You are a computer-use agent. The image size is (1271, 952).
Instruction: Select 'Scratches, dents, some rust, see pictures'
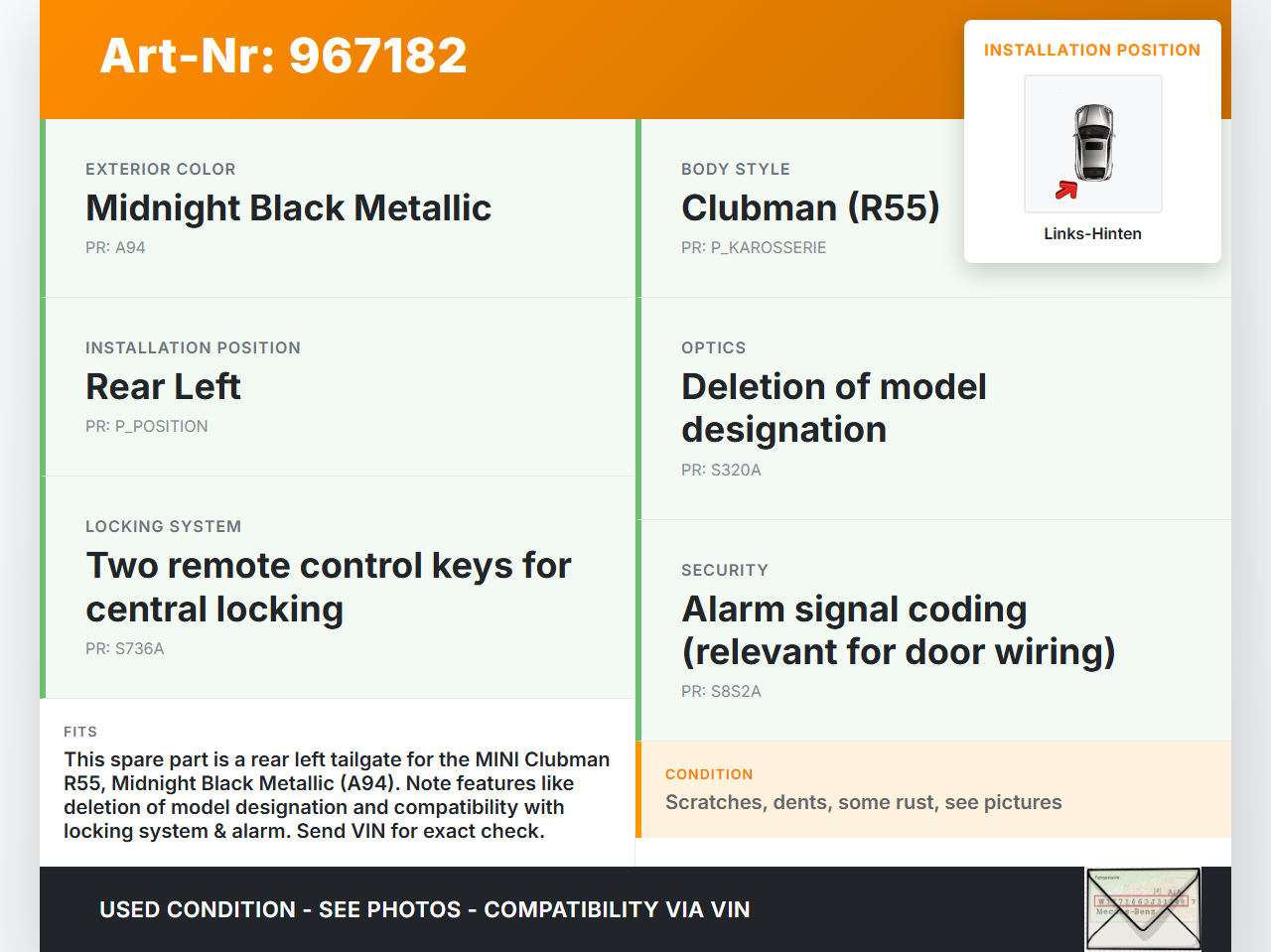pos(864,802)
